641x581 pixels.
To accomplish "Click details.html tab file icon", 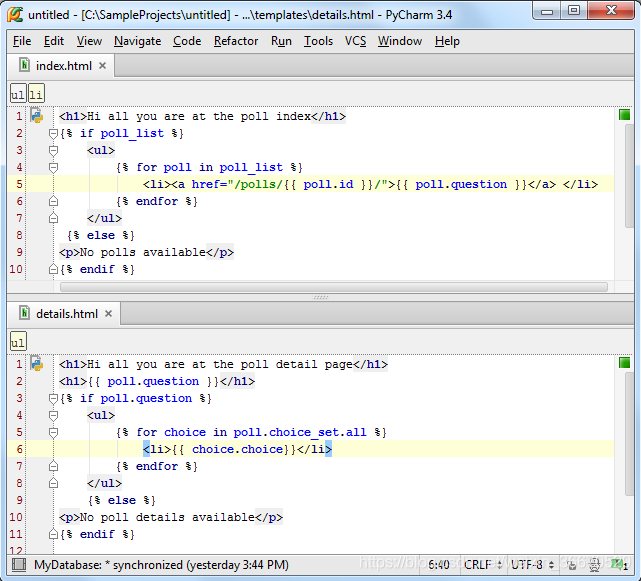I will [25, 313].
